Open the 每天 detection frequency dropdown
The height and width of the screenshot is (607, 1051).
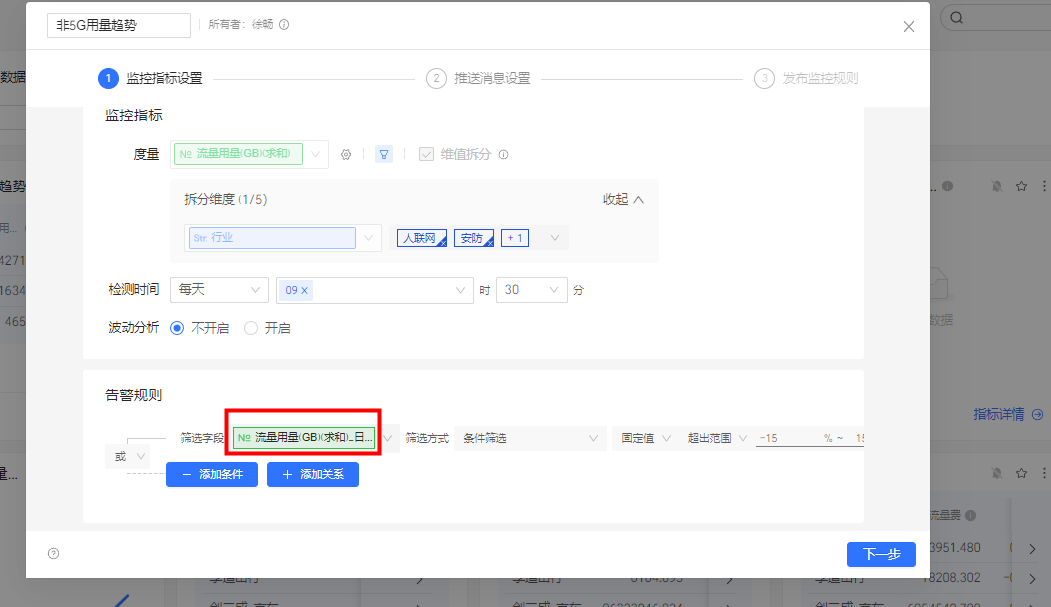[219, 290]
